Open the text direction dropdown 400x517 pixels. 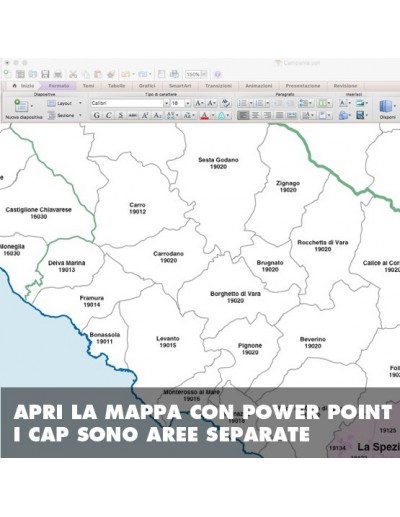[313, 115]
